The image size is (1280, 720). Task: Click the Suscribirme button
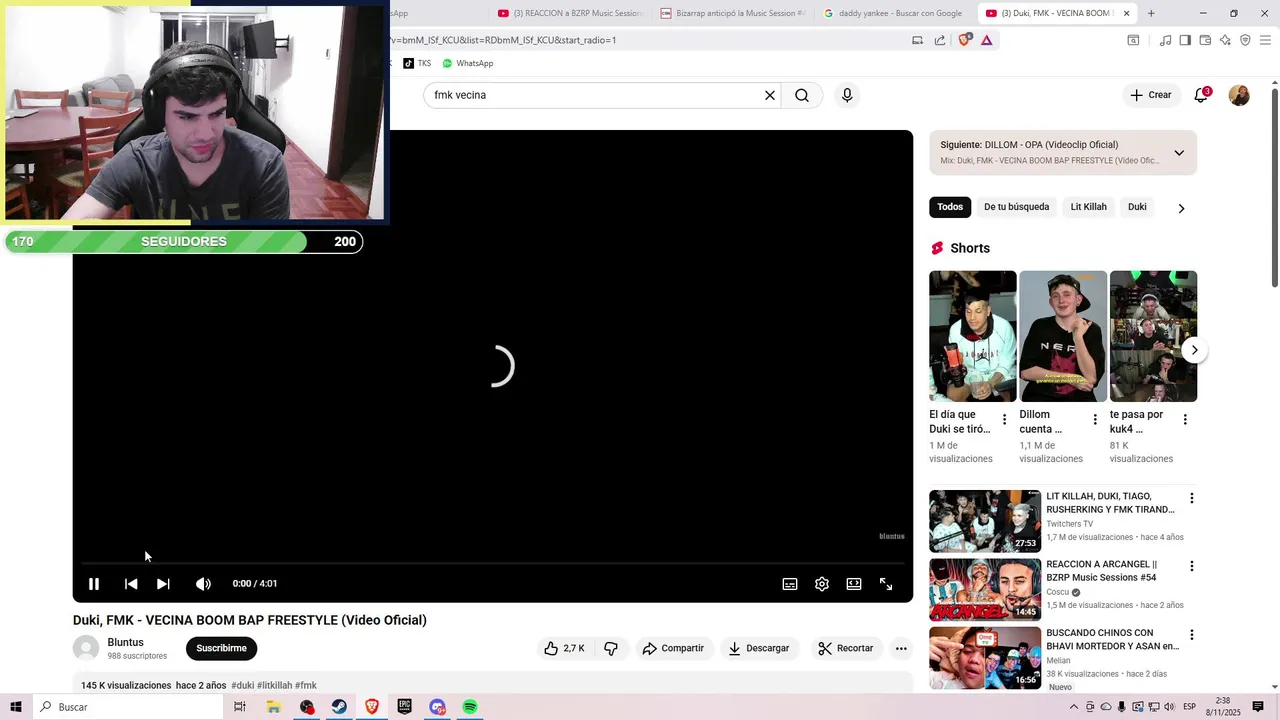coord(221,648)
